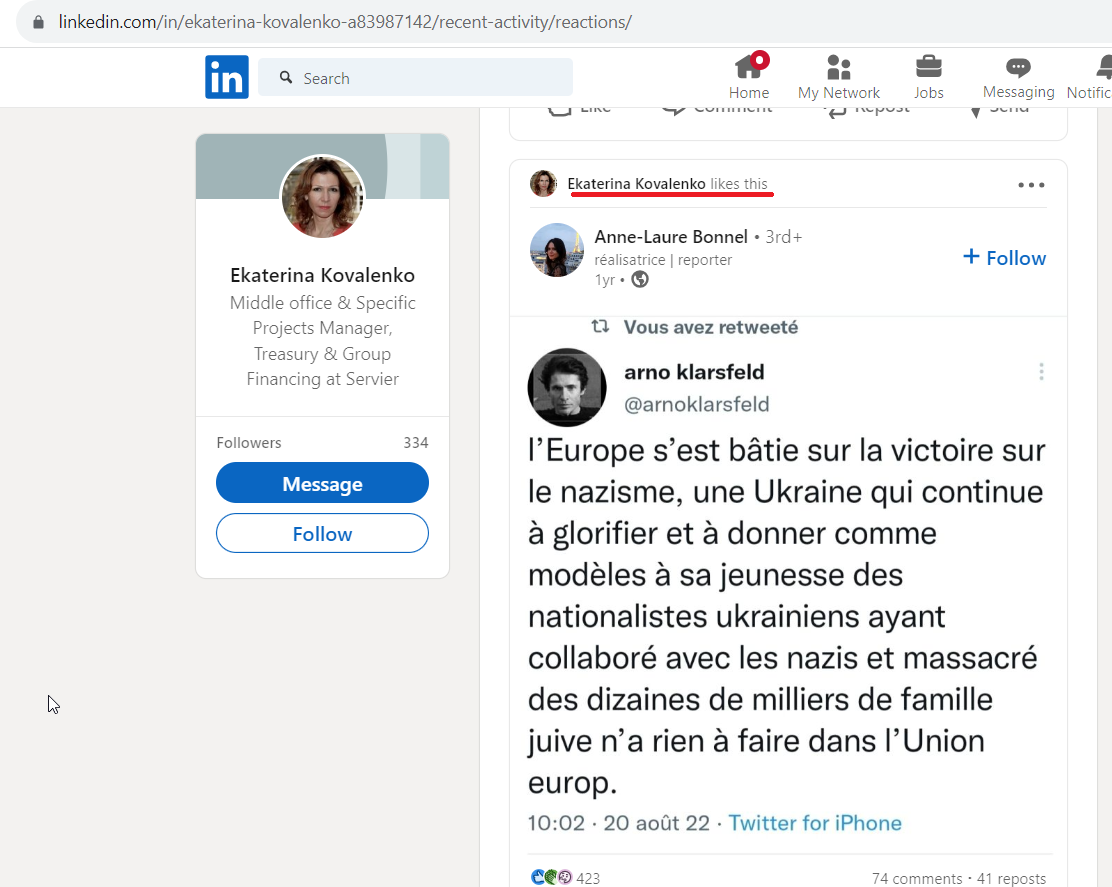Click the @arnoklarsfeld handle text
This screenshot has height=887, width=1112.
coord(696,404)
